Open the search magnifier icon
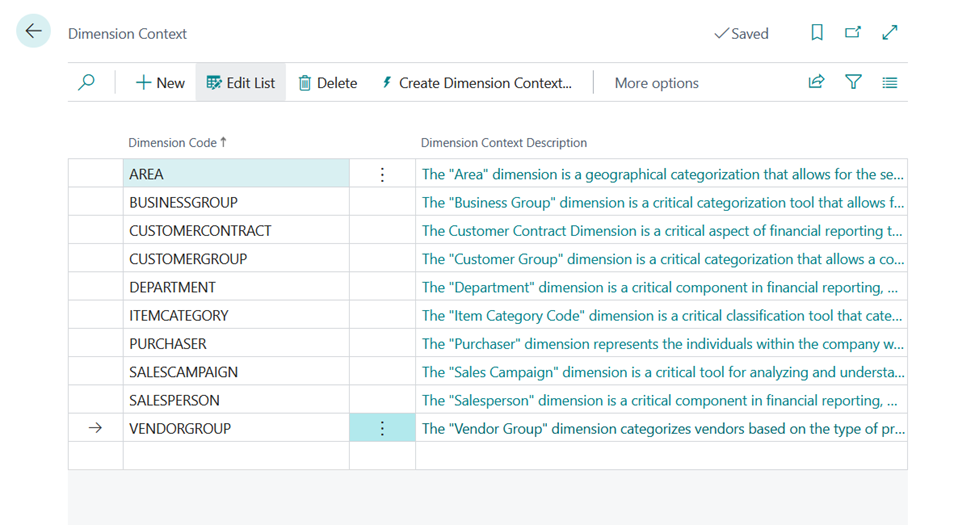Image resolution: width=975 pixels, height=525 pixels. [x=87, y=83]
